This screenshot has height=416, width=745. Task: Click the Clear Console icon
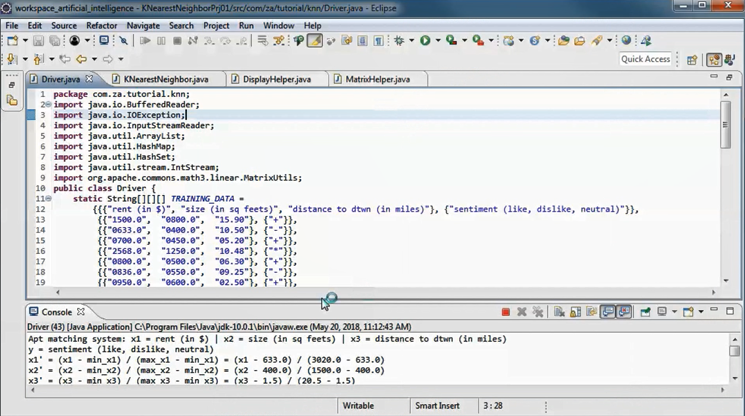point(560,312)
